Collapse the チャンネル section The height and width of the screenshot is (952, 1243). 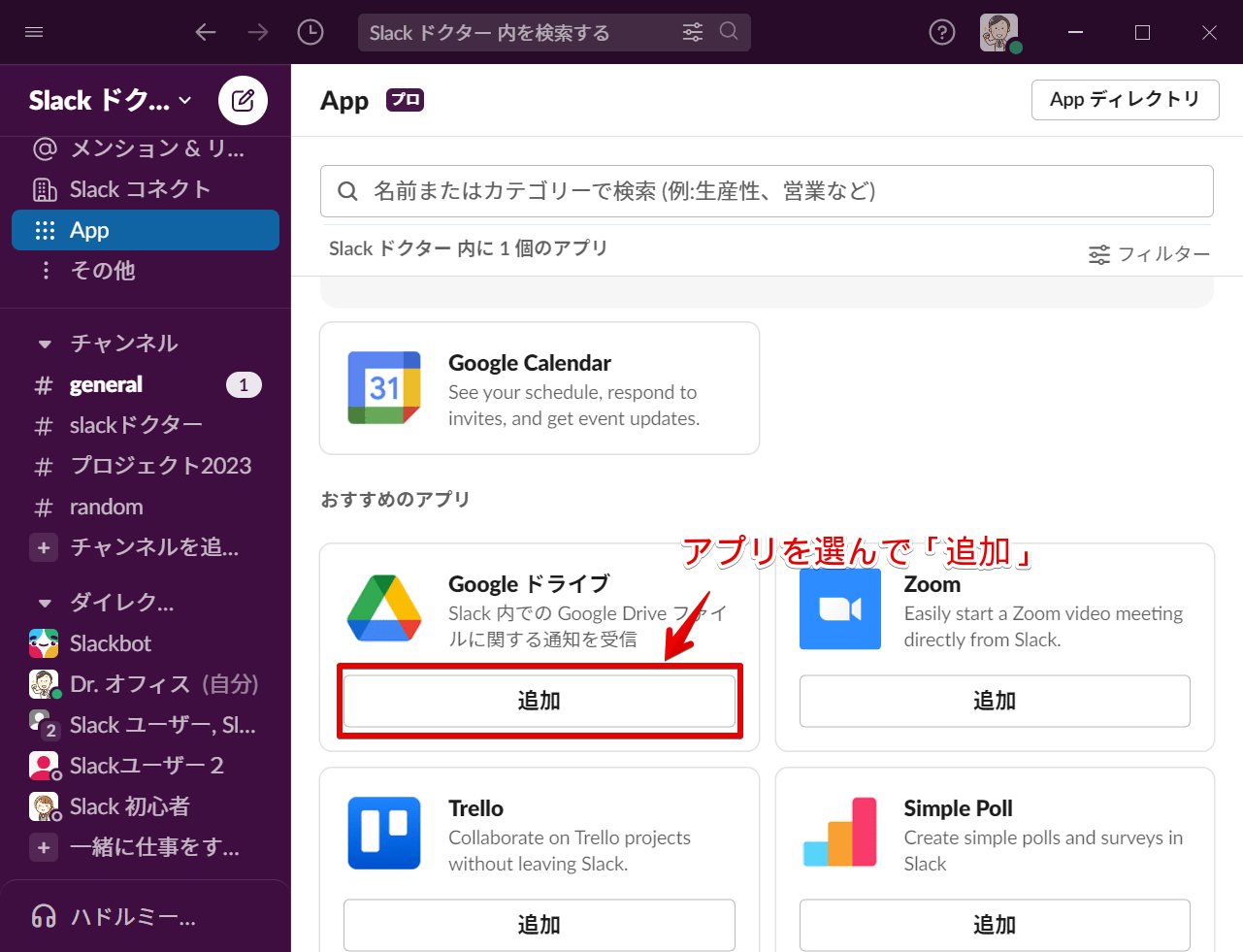click(x=45, y=344)
